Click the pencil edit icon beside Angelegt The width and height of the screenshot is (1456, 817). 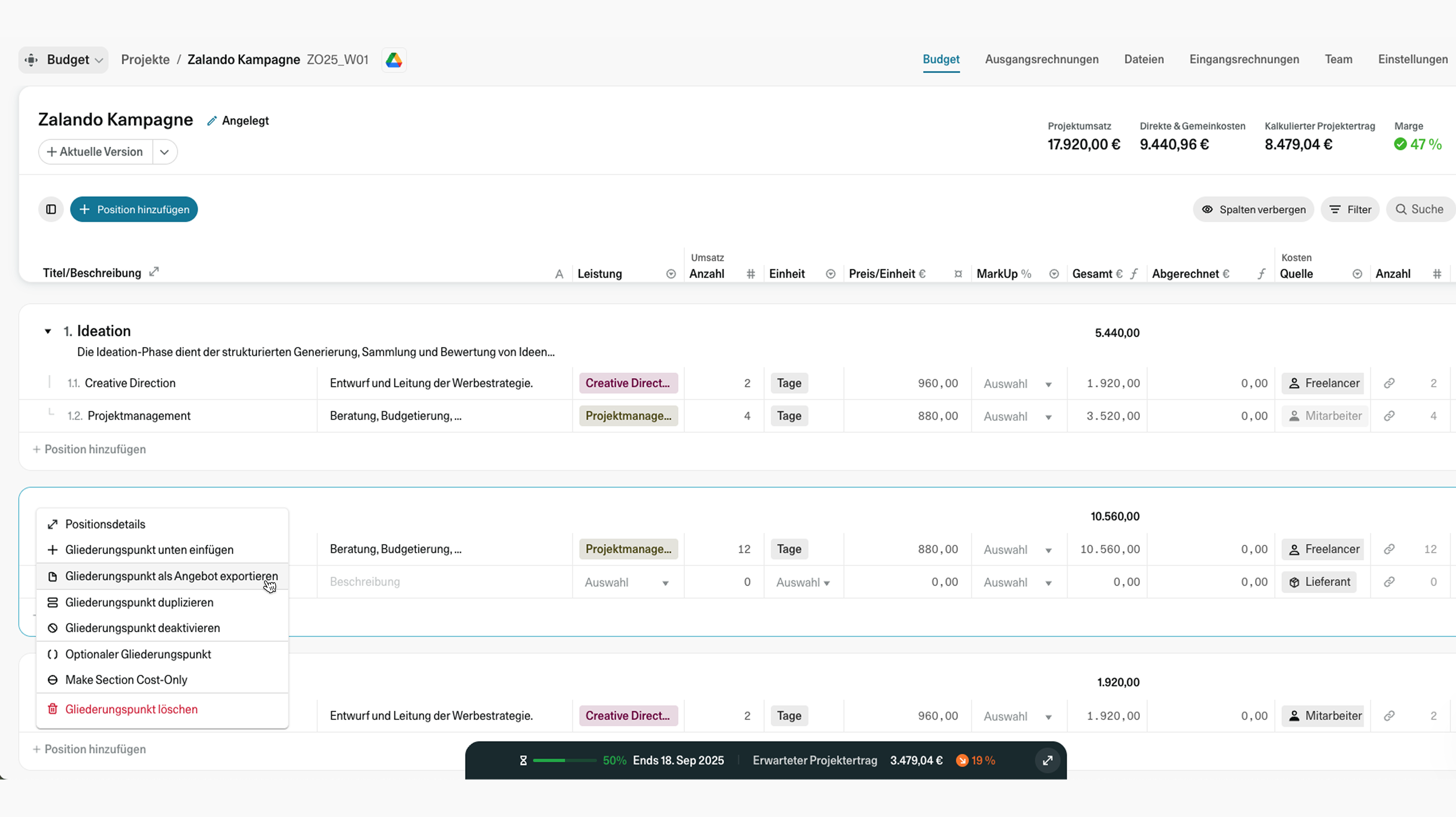click(x=212, y=121)
